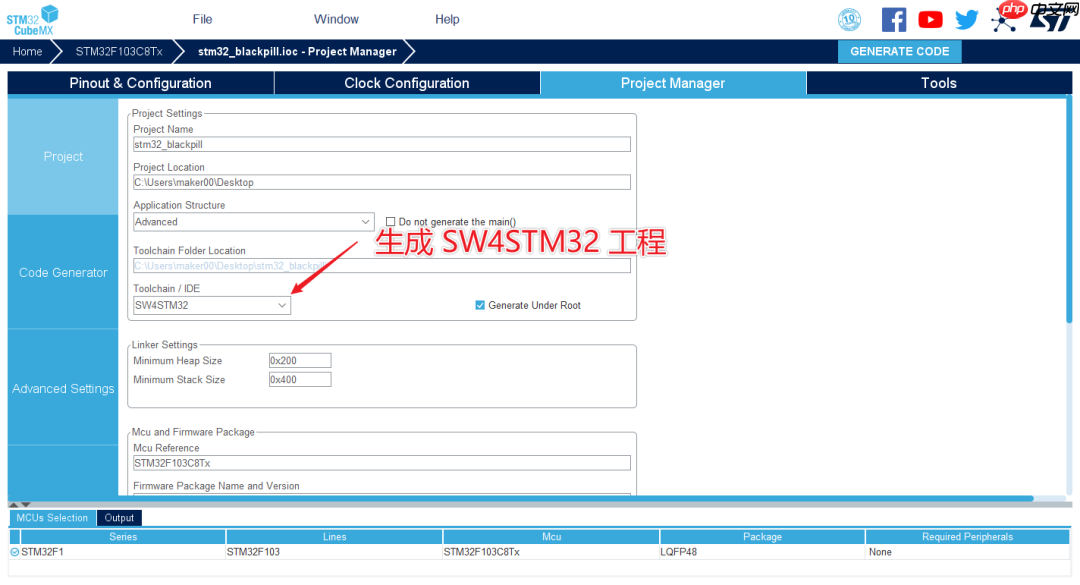1080x585 pixels.
Task: Sort by Series column header
Action: click(x=123, y=537)
